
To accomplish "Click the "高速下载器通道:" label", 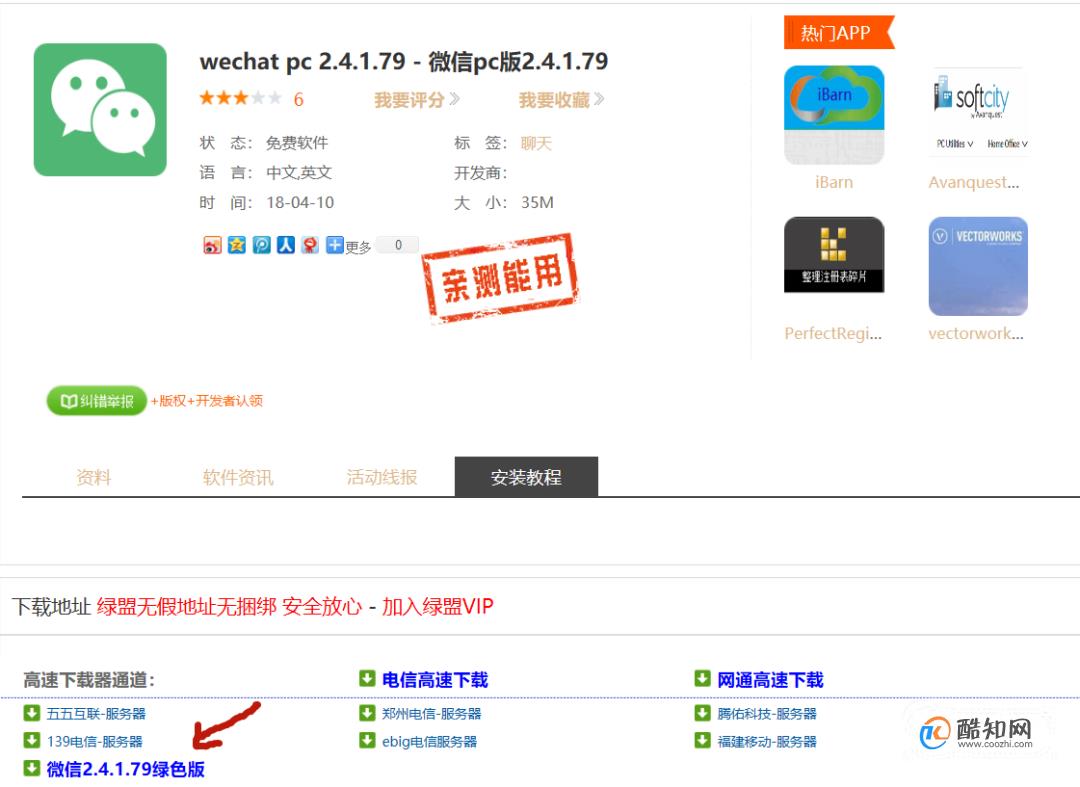I will tap(90, 680).
